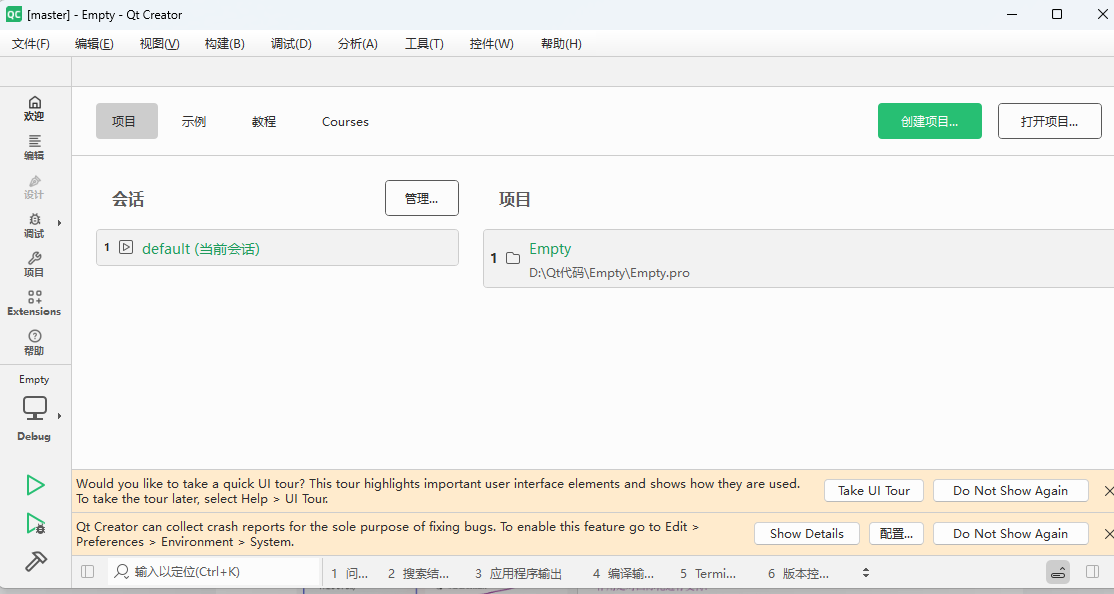Open the 帮助(H) menu

561,44
